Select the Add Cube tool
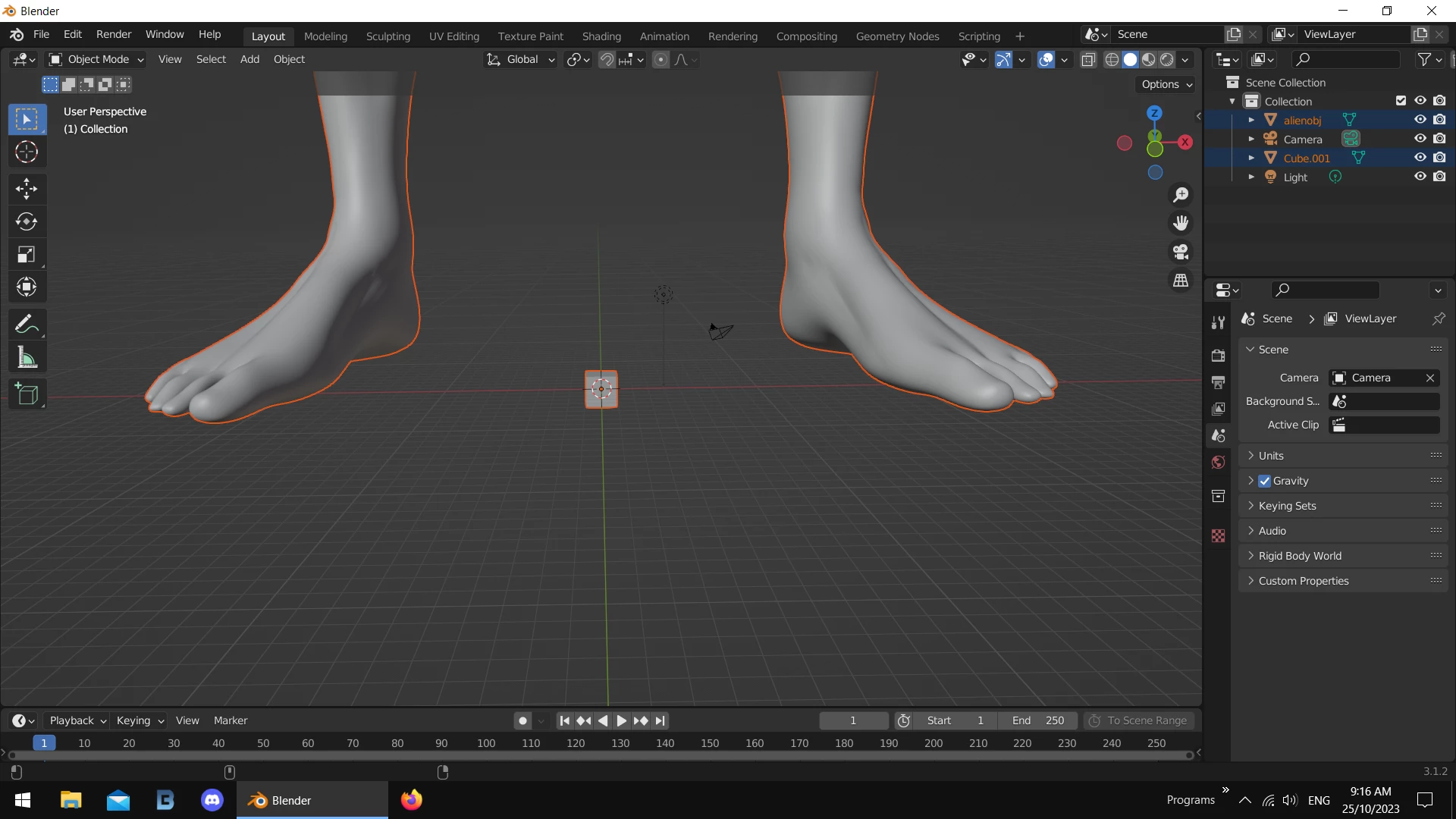This screenshot has width=1456, height=819. tap(27, 394)
